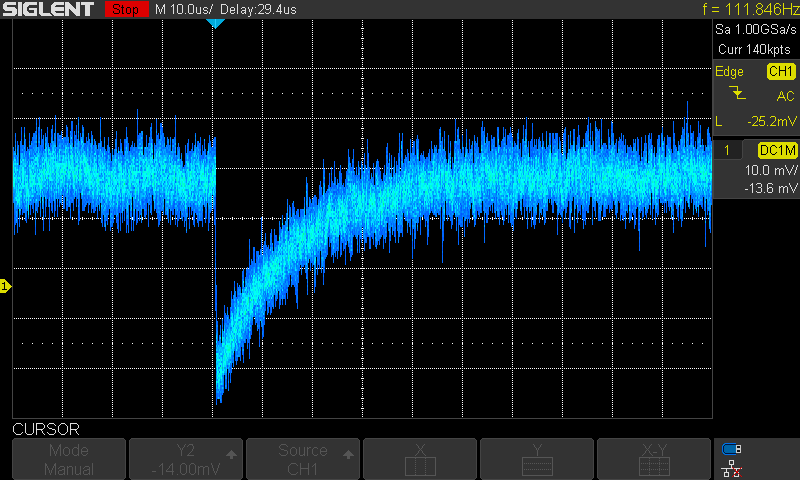Click the falling edge trigger slope icon
Image resolution: width=800 pixels, height=480 pixels.
pyautogui.click(x=737, y=93)
